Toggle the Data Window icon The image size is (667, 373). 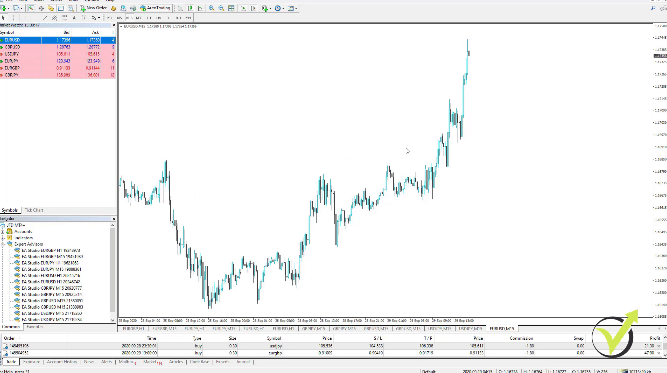point(41,8)
